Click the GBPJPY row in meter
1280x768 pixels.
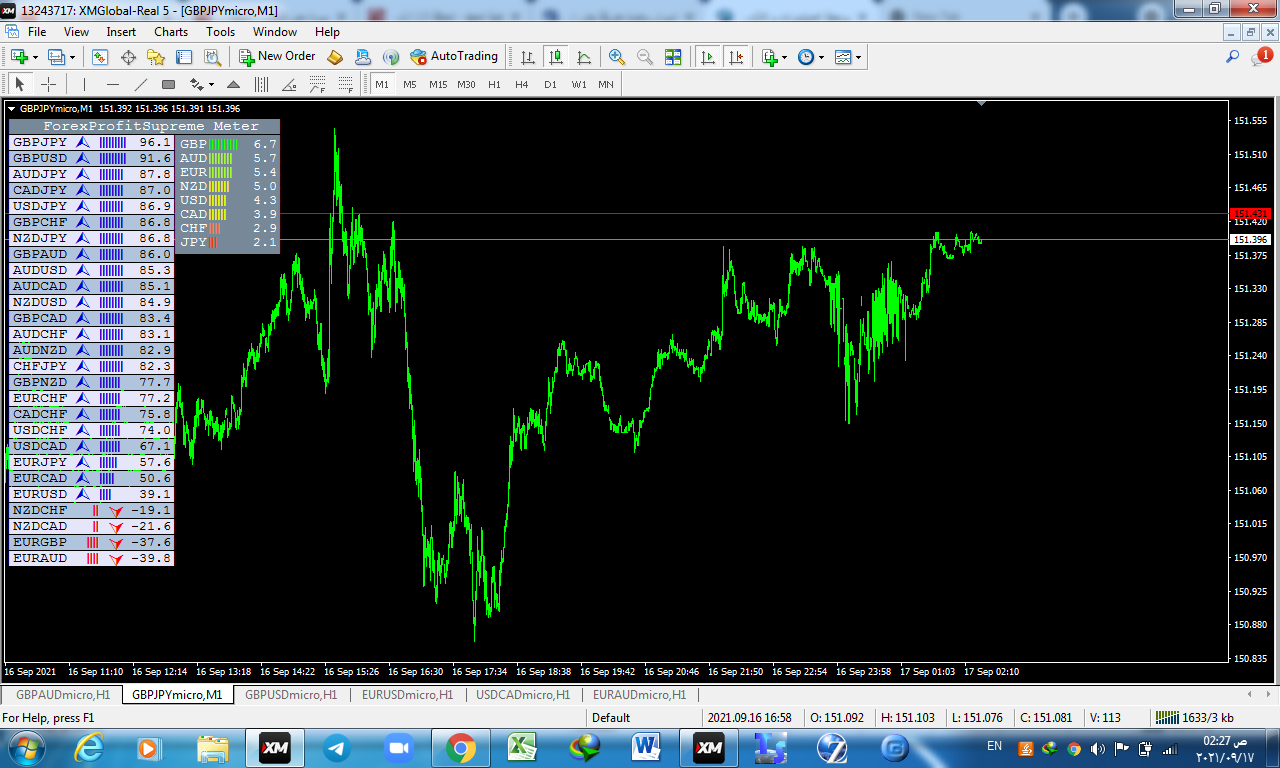pos(91,142)
